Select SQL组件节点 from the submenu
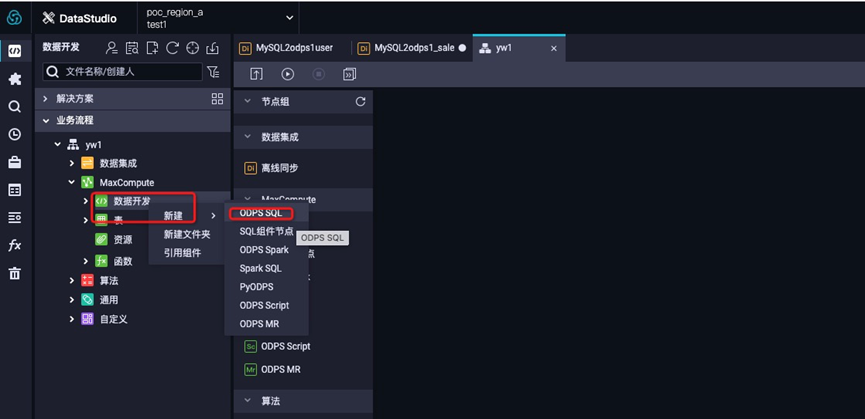 click(x=266, y=232)
